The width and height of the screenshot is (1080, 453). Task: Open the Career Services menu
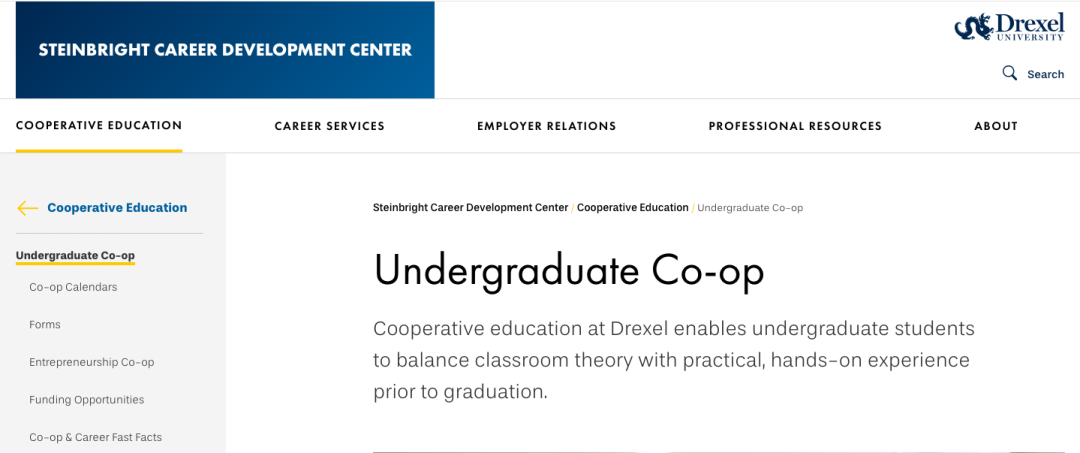(x=329, y=127)
